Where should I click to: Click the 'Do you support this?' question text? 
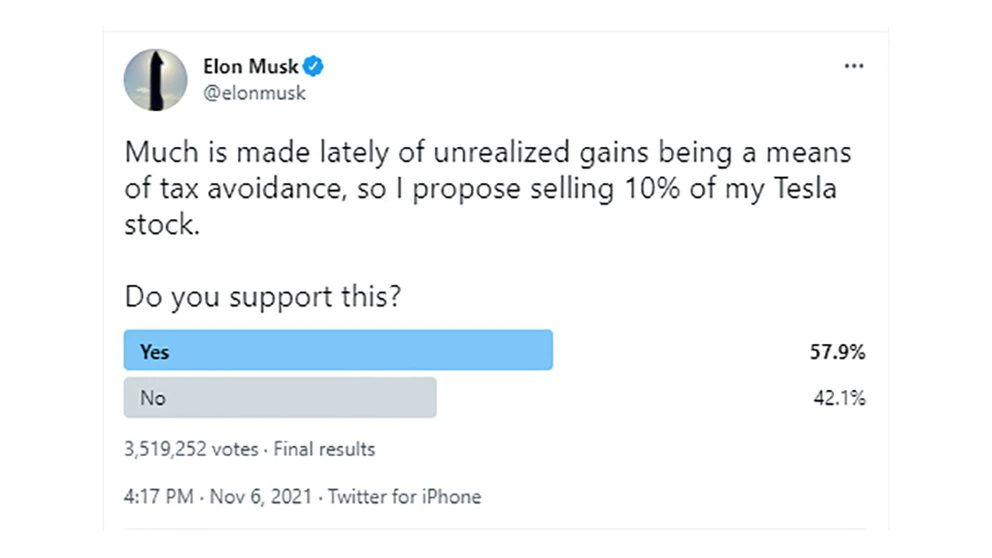click(262, 297)
